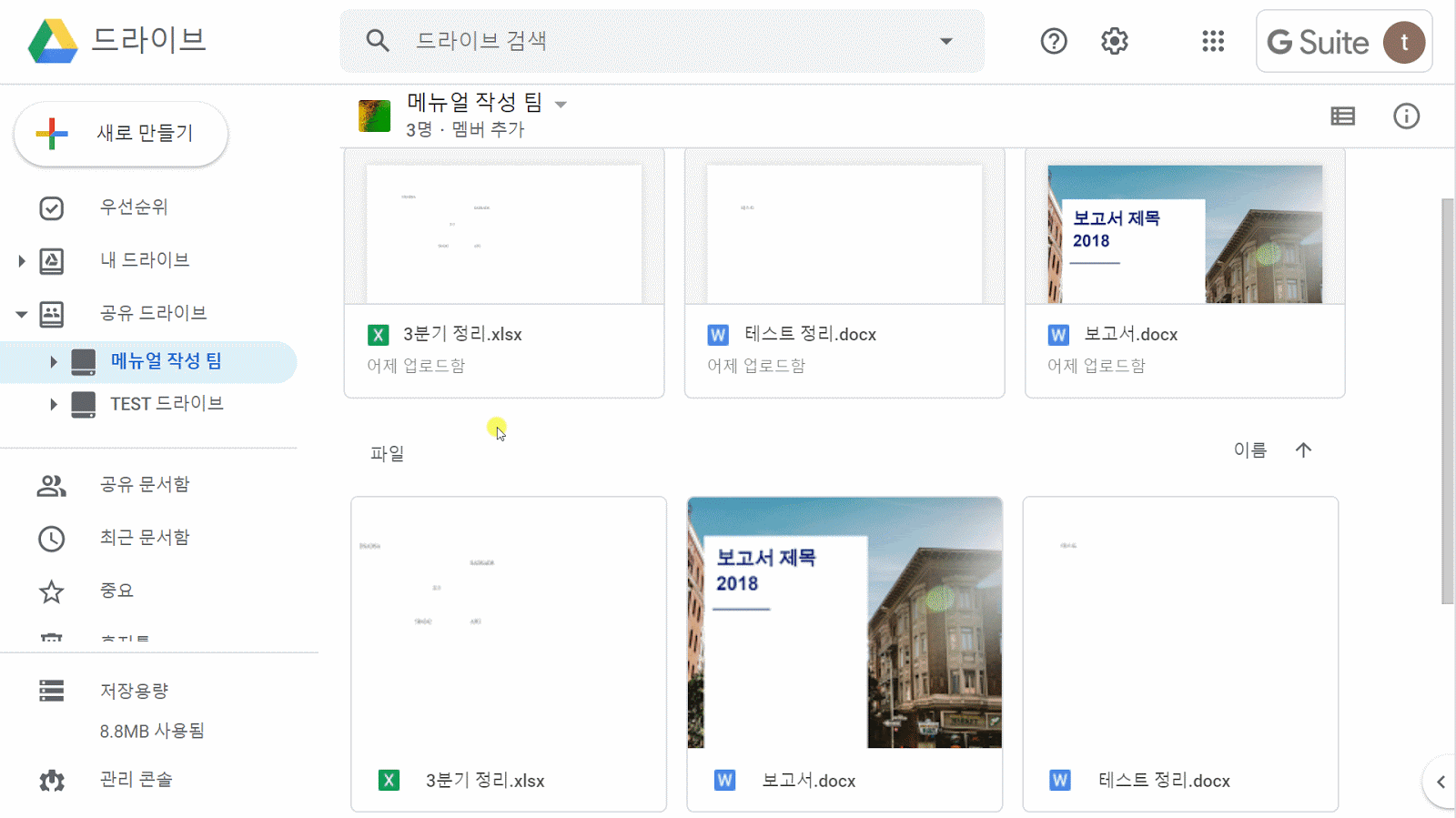The image size is (1456, 818).
Task: Click Word icon of file 테스트 정리.docx
Action: (1060, 781)
